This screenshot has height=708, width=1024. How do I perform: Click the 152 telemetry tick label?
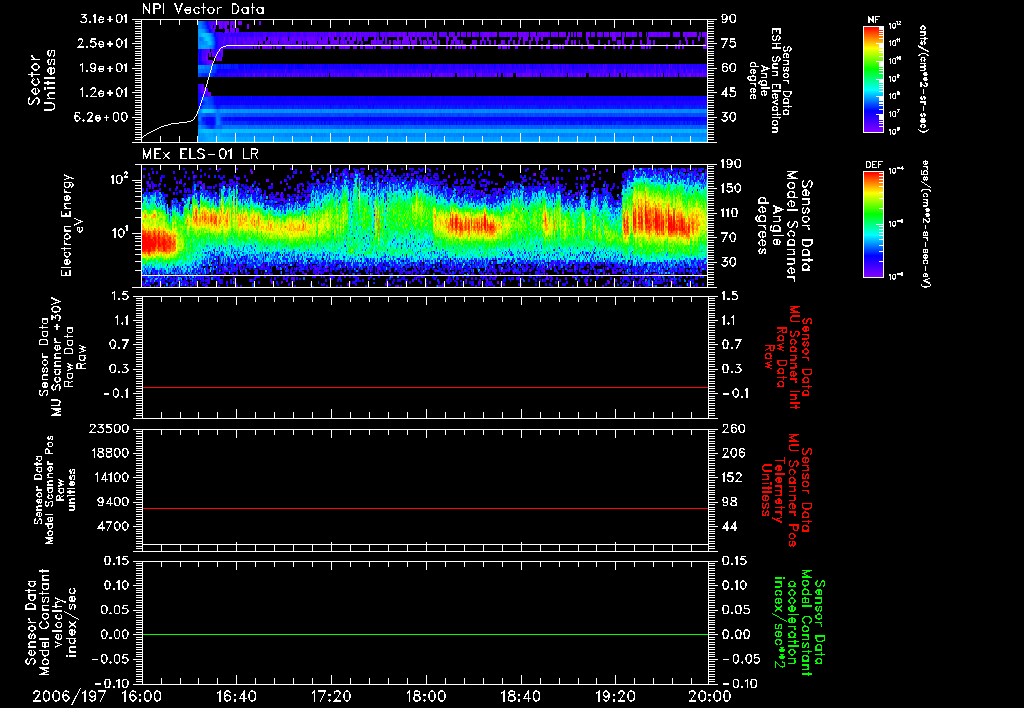coord(731,477)
